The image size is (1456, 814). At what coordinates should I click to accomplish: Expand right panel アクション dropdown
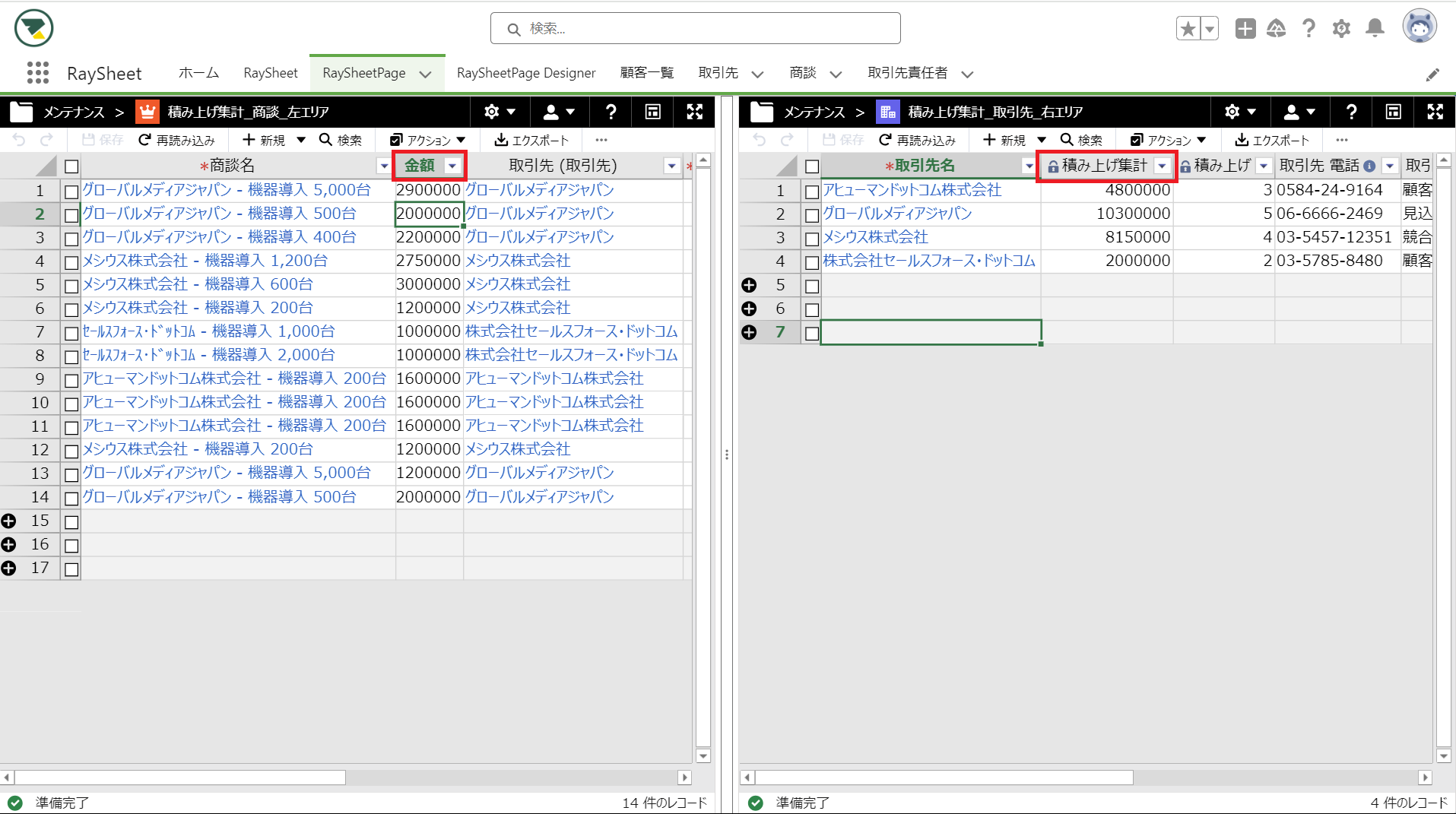pyautogui.click(x=1169, y=140)
